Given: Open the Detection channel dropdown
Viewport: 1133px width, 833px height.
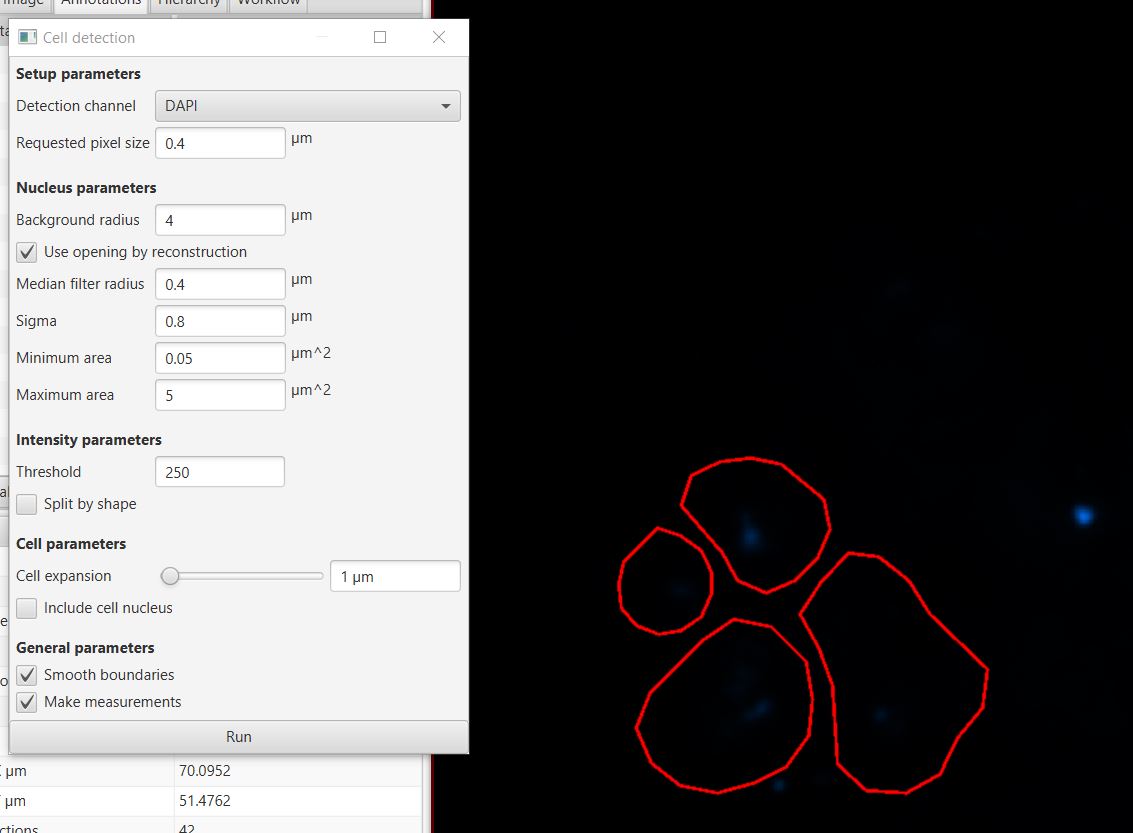Looking at the screenshot, I should pos(307,105).
